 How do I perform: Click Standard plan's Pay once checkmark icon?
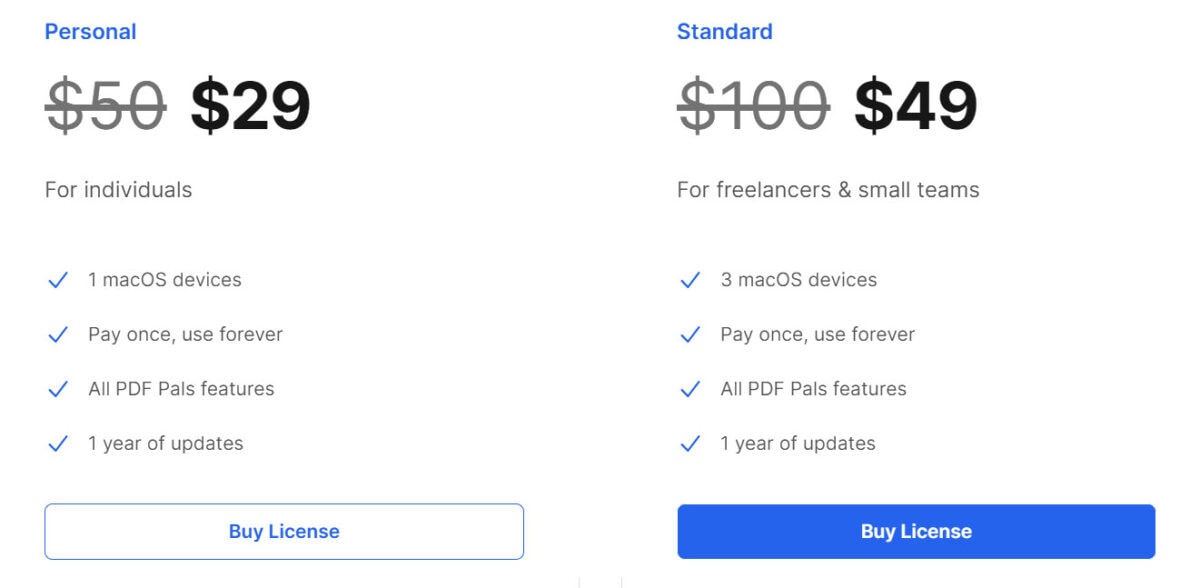(x=690, y=335)
